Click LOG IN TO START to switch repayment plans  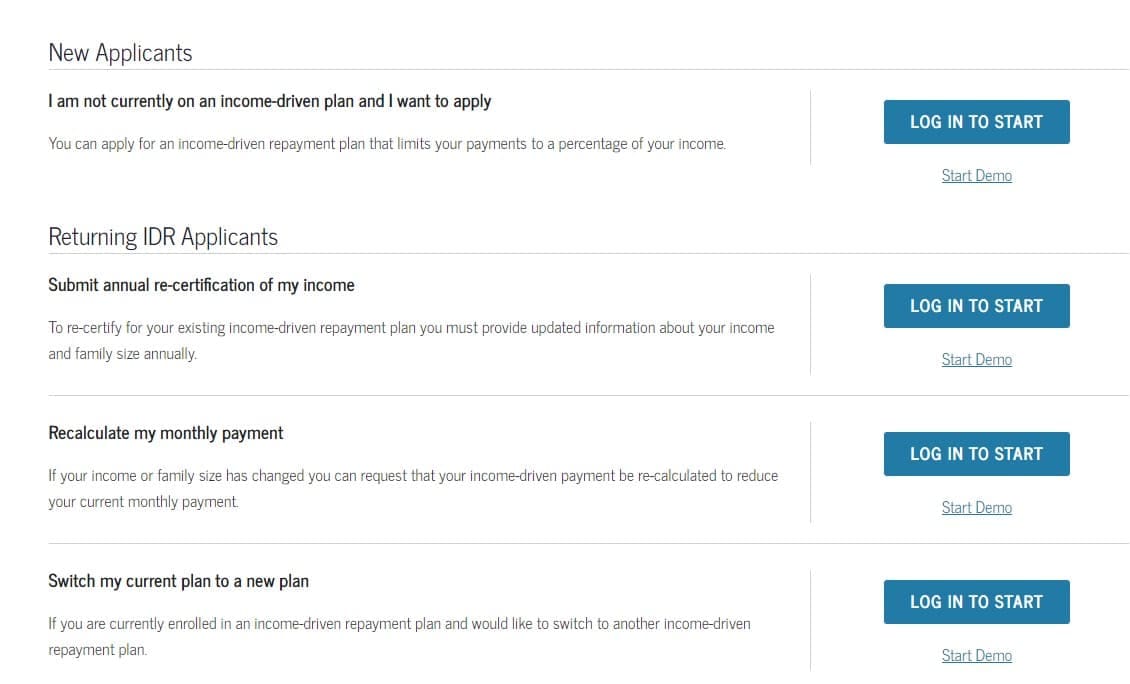[x=976, y=601]
